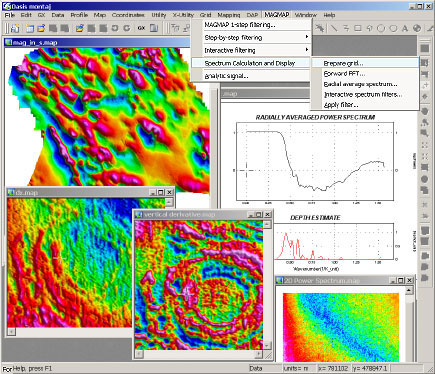
Task: Open the Grid menu
Action: click(x=206, y=15)
